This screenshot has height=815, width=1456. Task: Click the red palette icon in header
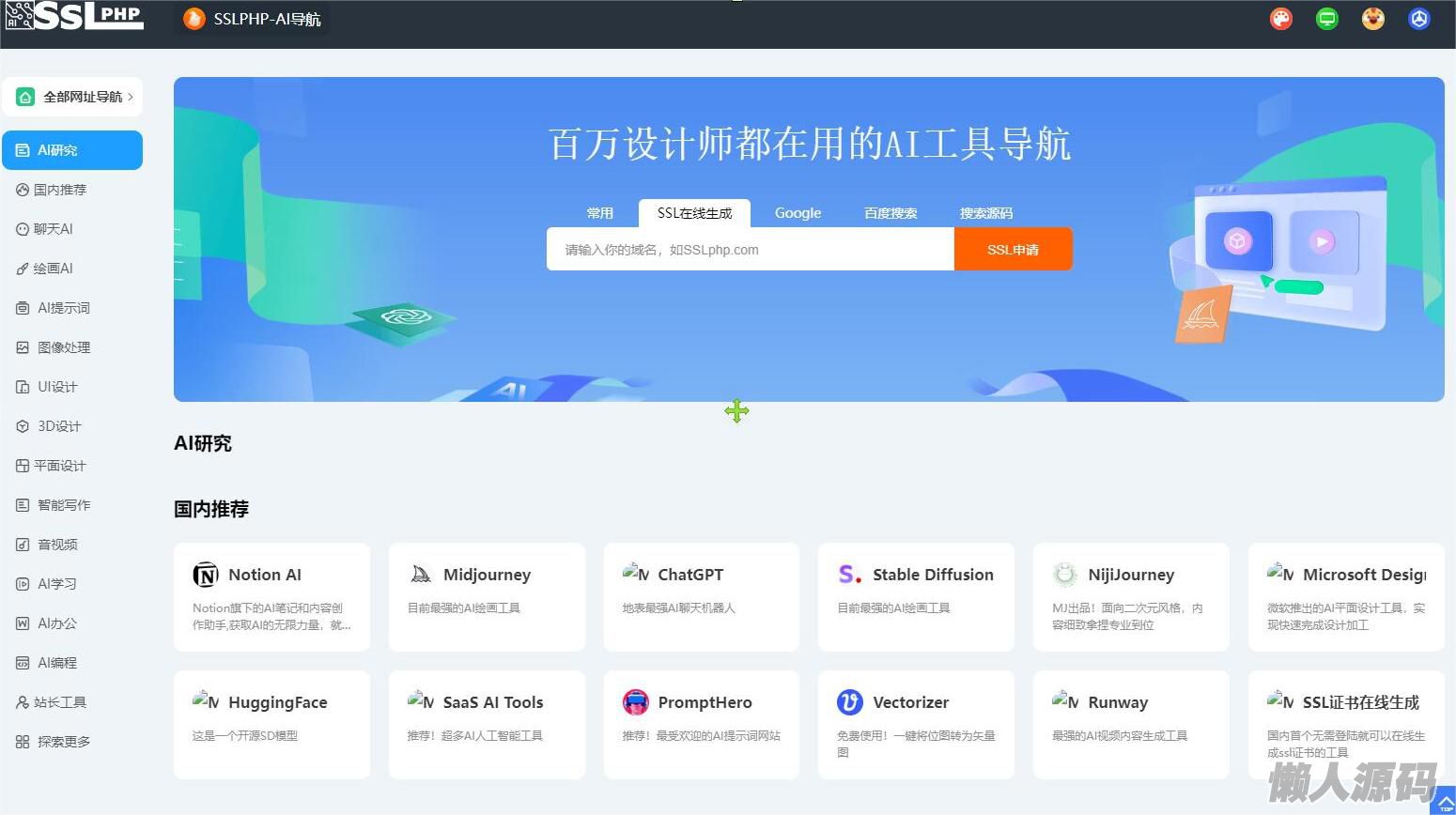tap(1281, 19)
